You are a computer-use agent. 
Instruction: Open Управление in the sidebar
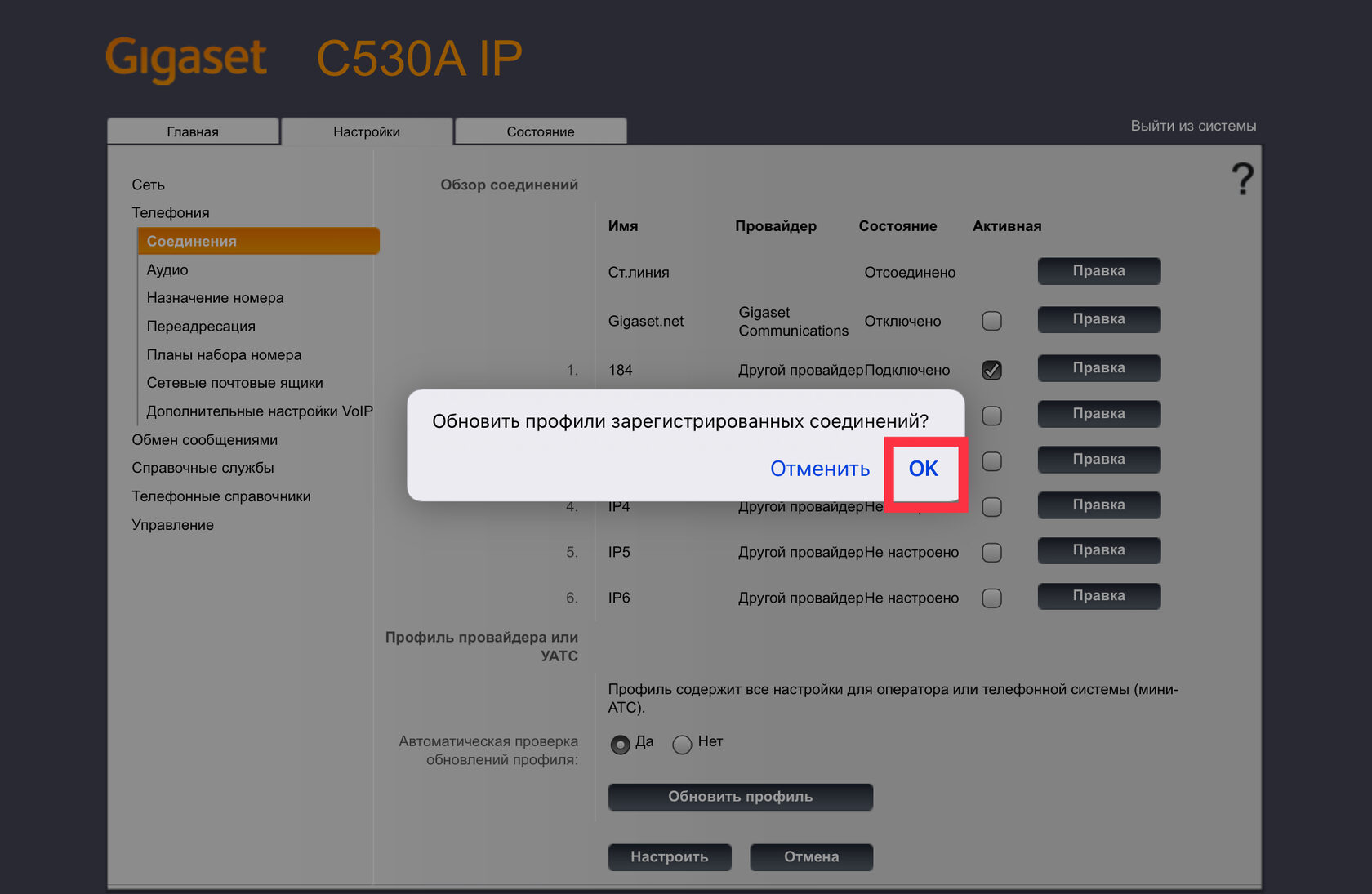pyautogui.click(x=173, y=525)
